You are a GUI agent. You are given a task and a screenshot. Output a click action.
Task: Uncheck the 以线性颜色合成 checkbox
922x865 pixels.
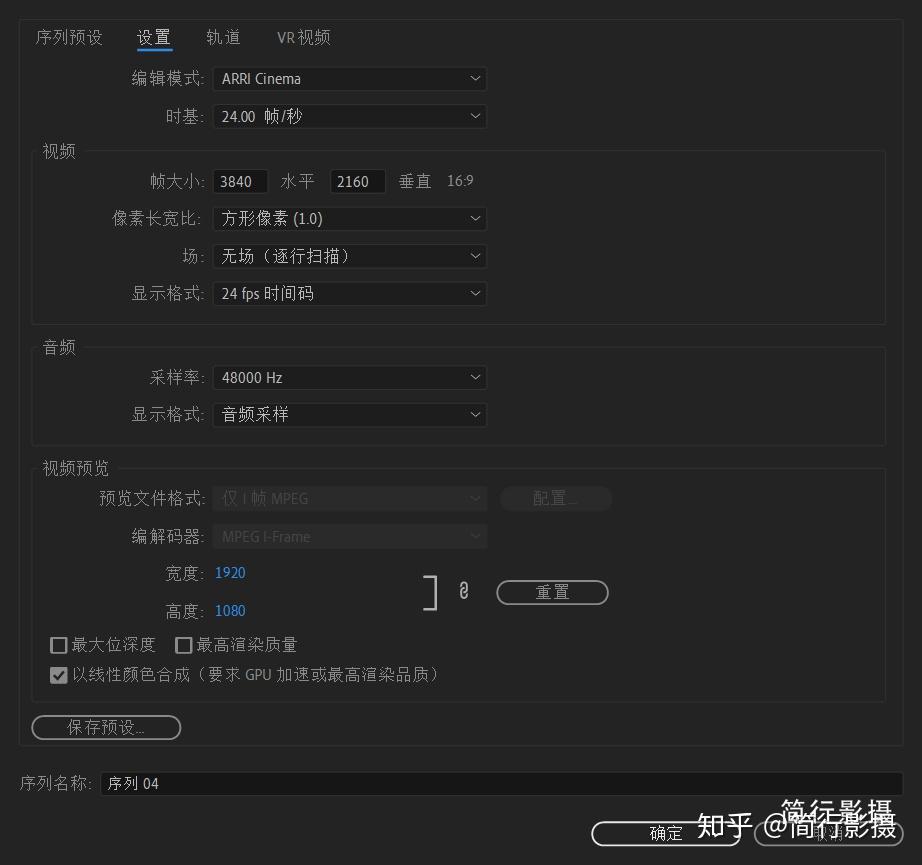[59, 675]
